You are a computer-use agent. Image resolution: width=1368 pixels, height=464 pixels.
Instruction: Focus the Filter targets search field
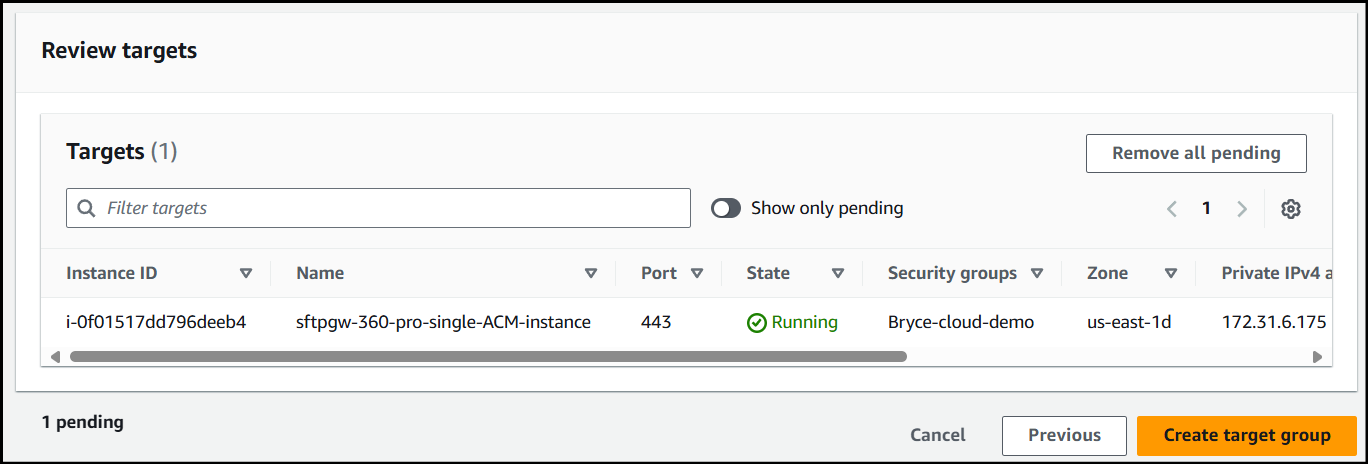click(x=390, y=208)
